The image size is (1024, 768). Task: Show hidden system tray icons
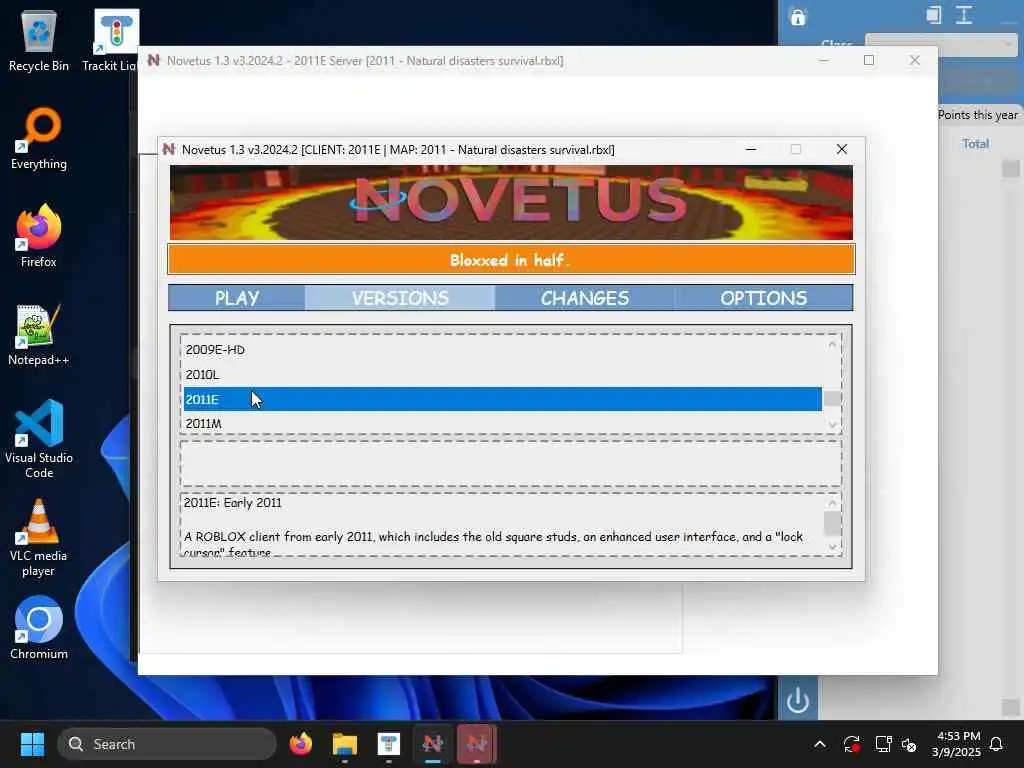pos(820,744)
